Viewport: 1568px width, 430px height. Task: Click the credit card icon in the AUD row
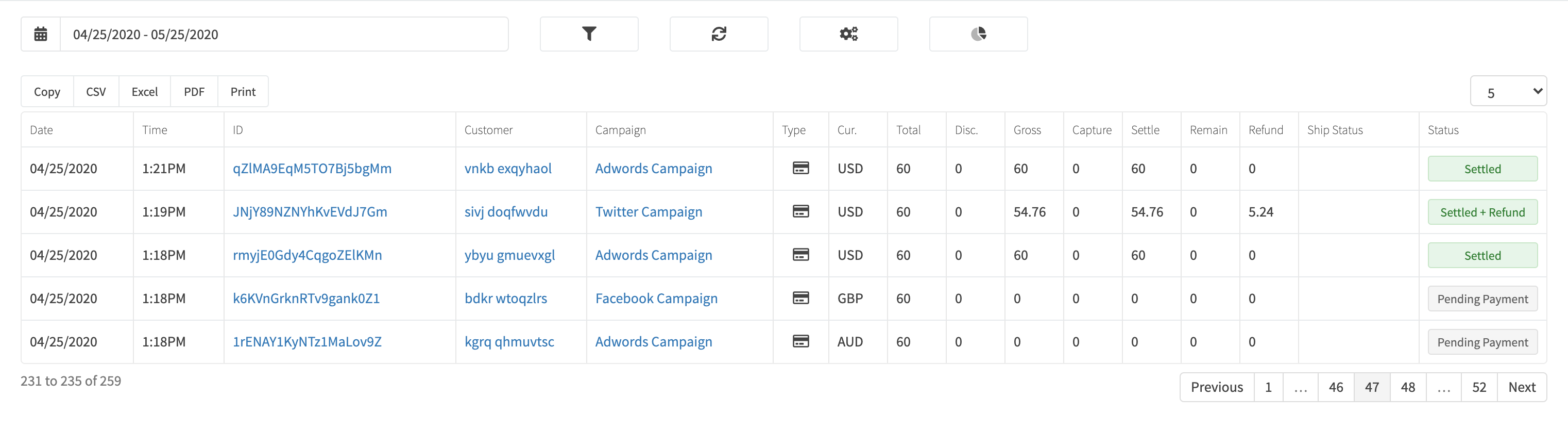point(800,341)
